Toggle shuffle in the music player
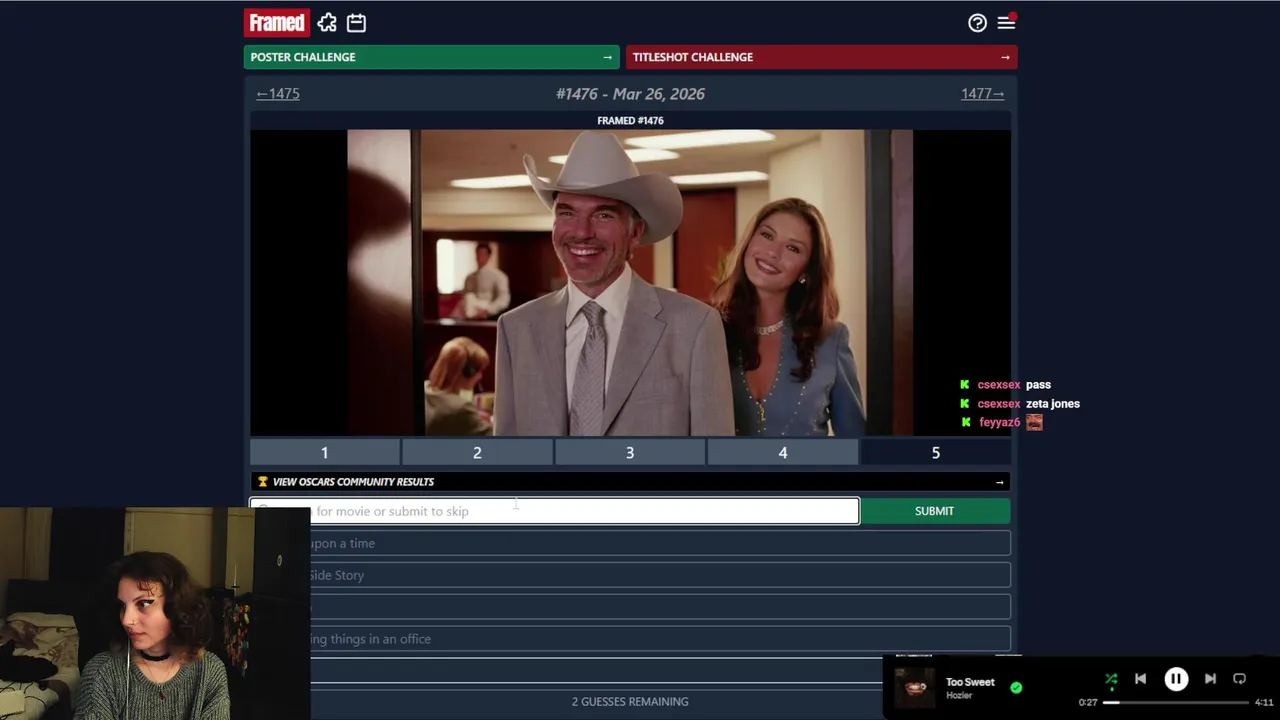Image resolution: width=1280 pixels, height=720 pixels. (x=1111, y=680)
